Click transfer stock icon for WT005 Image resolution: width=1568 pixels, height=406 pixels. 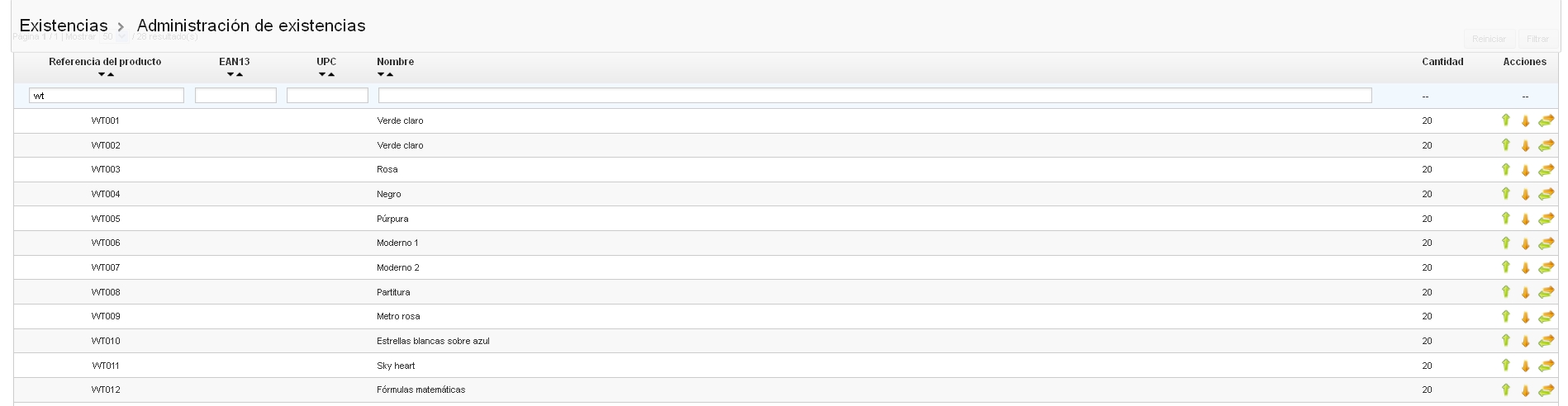1546,219
